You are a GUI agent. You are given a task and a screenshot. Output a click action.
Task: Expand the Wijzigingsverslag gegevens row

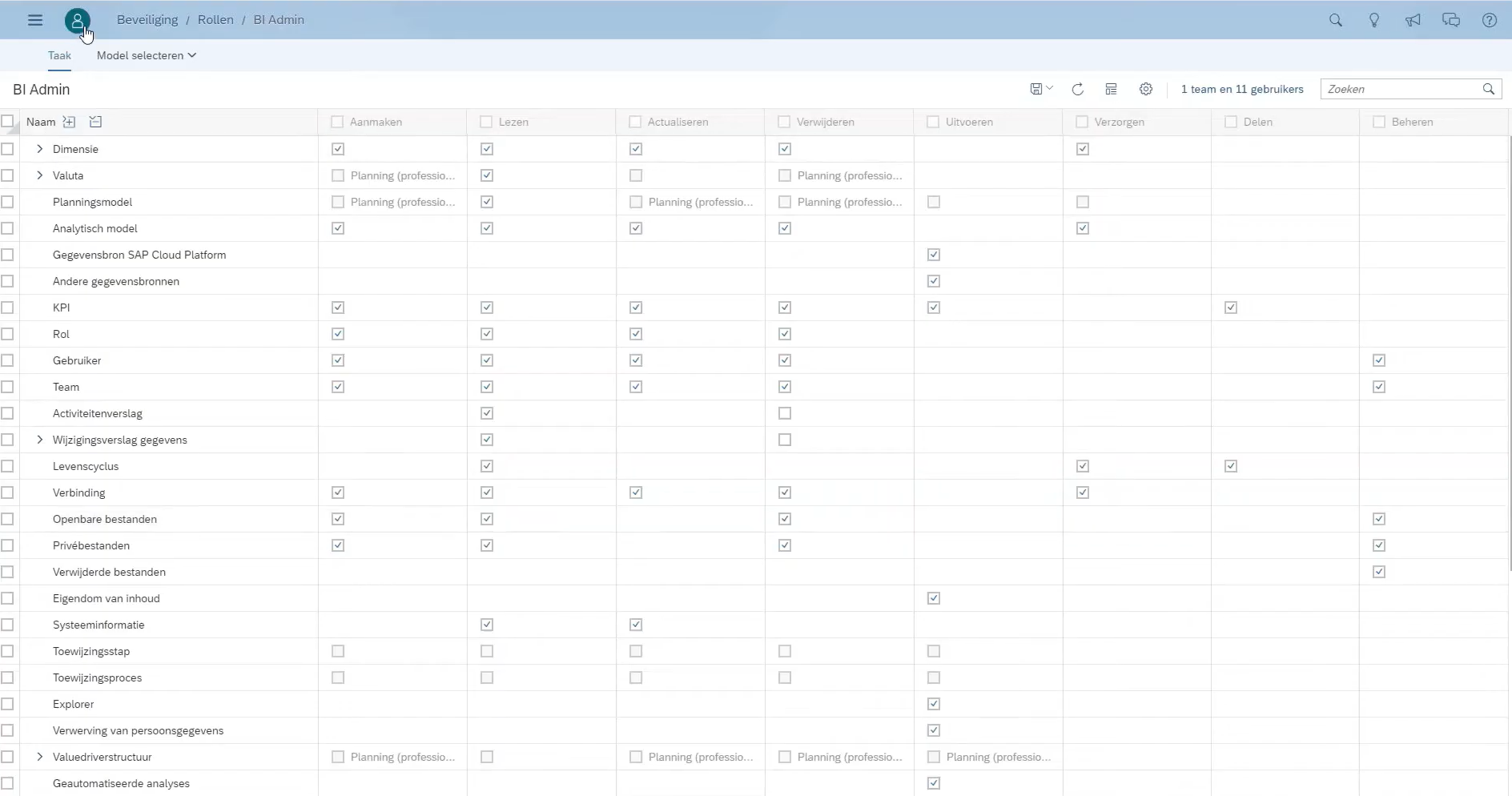[39, 440]
